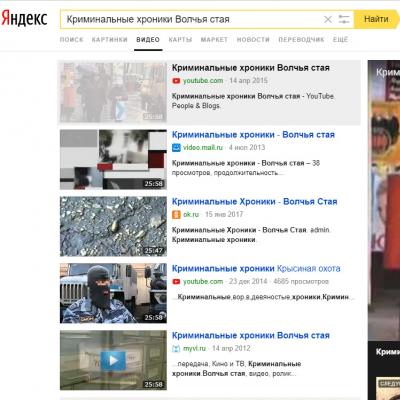Screen dimensions: 400x400
Task: Open Криминальные хроники Крысиная охота link
Action: coord(256,269)
